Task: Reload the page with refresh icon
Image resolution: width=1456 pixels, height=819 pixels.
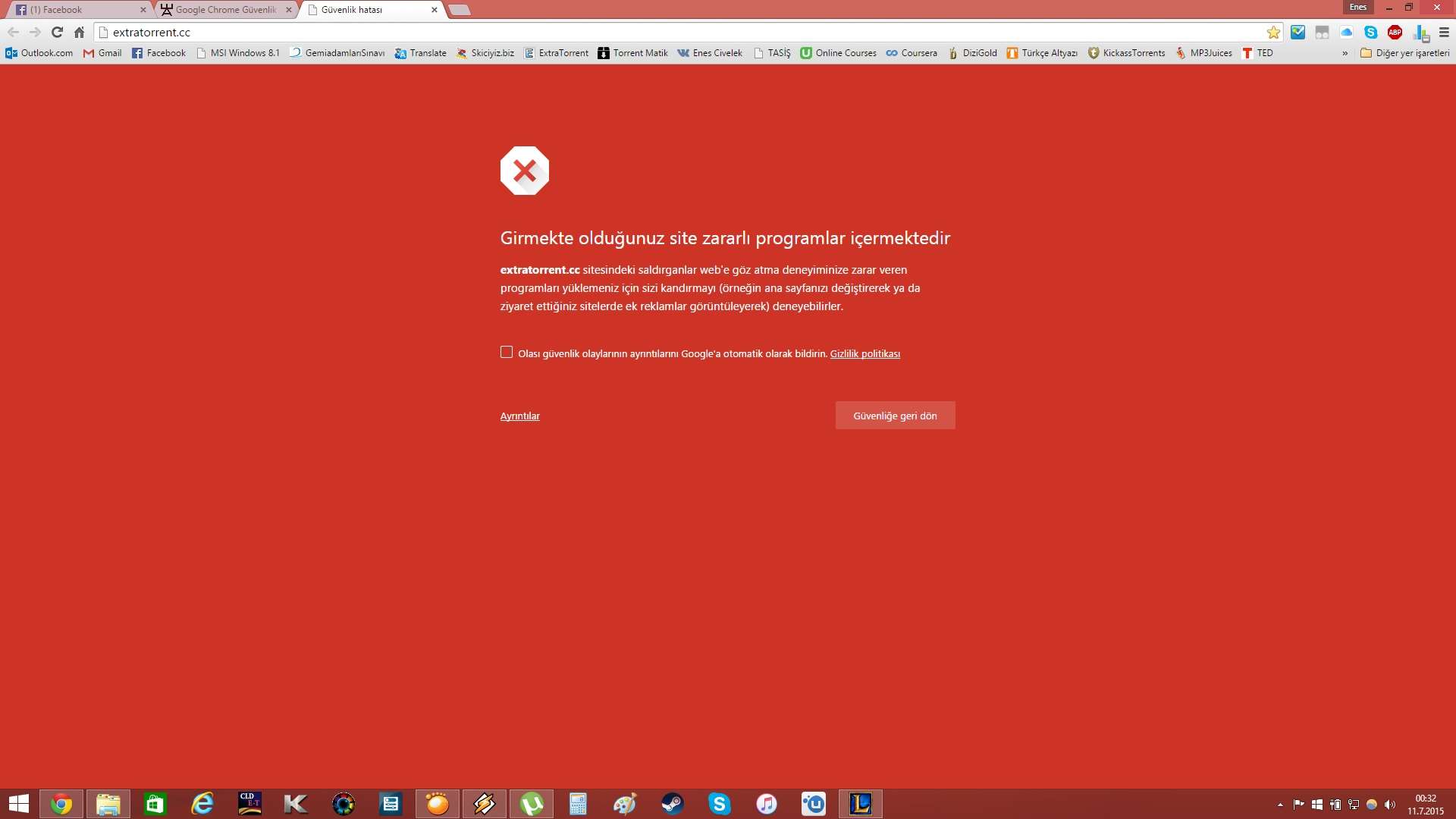Action: coord(57,32)
